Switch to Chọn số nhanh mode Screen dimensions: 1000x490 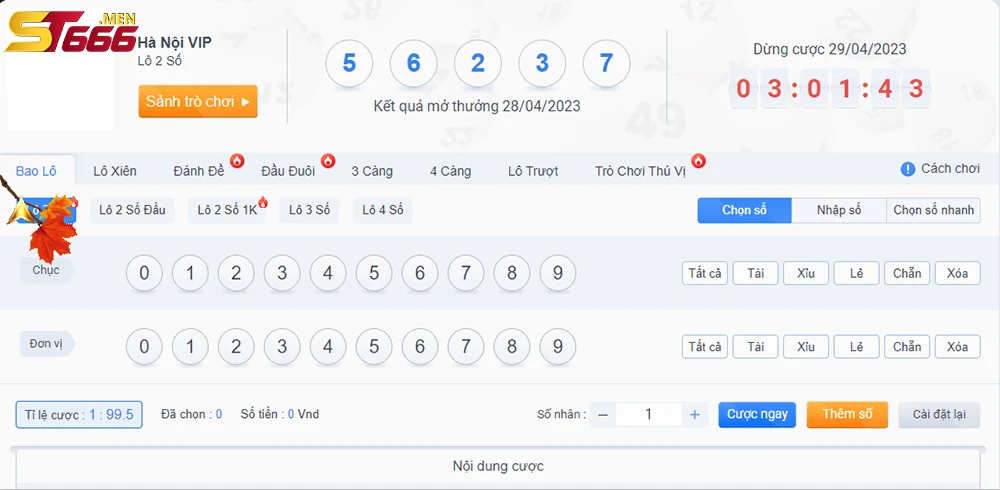click(934, 210)
